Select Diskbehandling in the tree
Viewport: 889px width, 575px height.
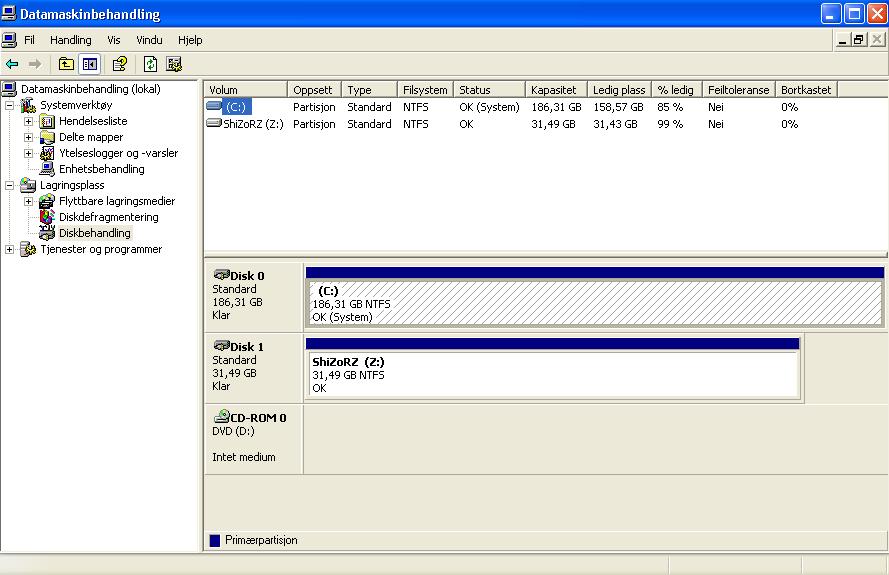point(95,233)
